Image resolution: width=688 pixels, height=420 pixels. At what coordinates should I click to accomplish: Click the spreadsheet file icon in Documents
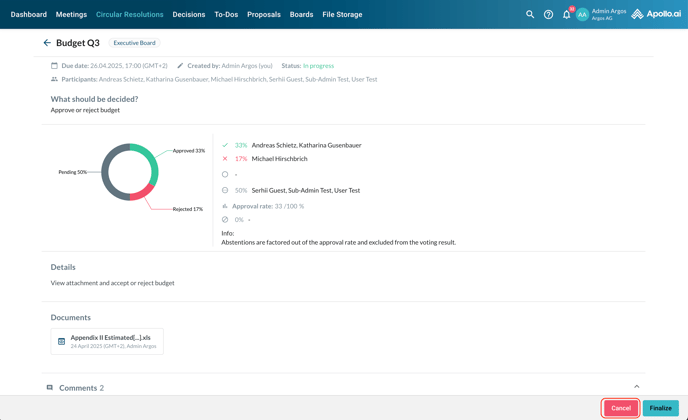click(x=61, y=342)
